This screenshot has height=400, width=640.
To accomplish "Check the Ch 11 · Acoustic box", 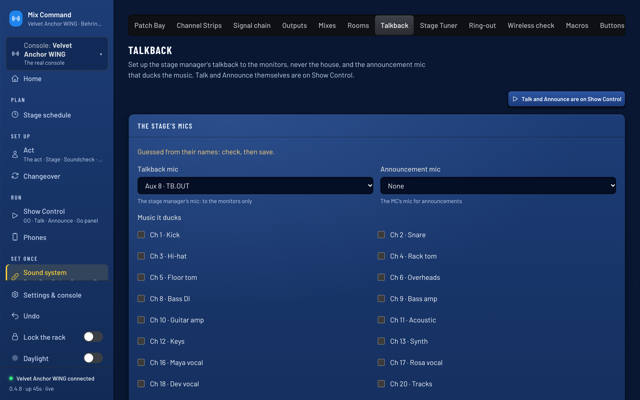I will [381, 320].
